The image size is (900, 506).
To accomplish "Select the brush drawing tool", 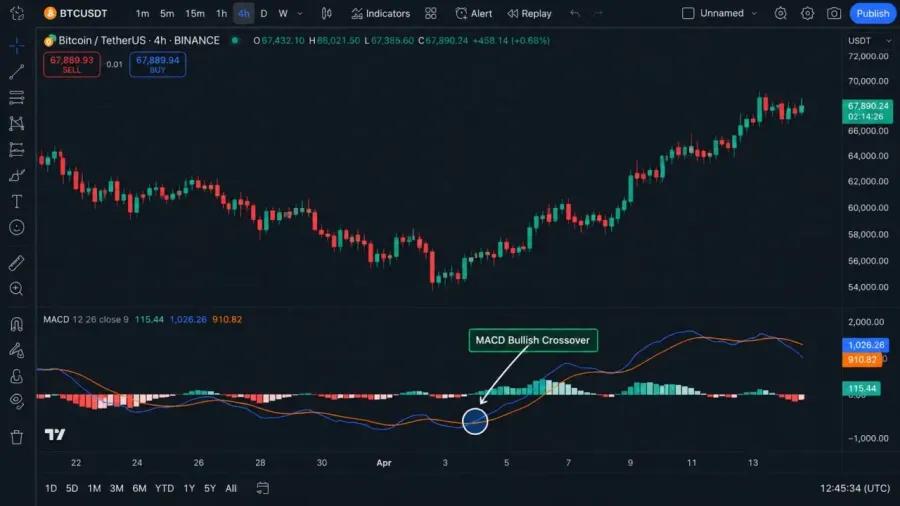I will tap(17, 176).
